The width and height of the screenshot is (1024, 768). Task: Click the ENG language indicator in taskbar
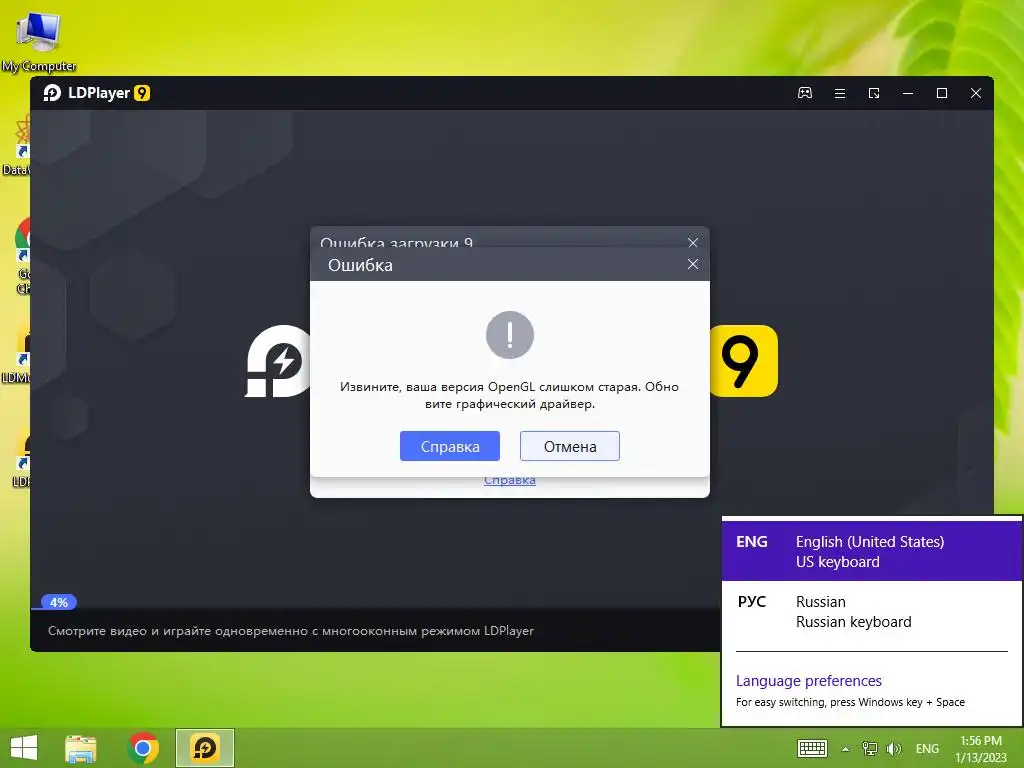pos(927,748)
